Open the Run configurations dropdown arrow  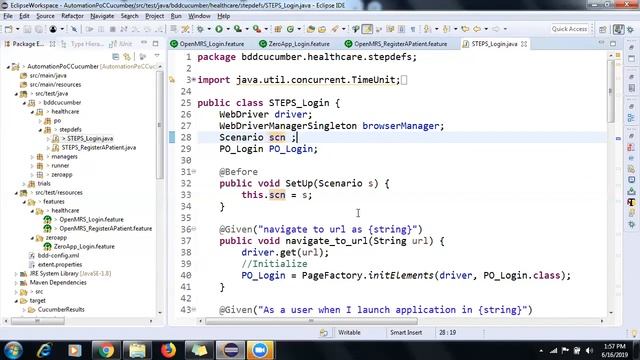coord(228,29)
